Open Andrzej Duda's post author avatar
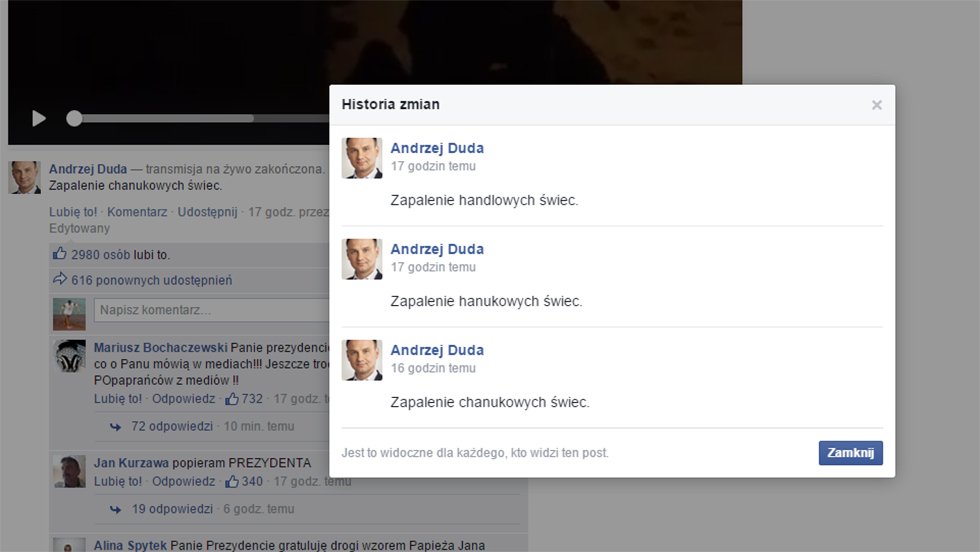The height and width of the screenshot is (552, 980). [x=25, y=177]
